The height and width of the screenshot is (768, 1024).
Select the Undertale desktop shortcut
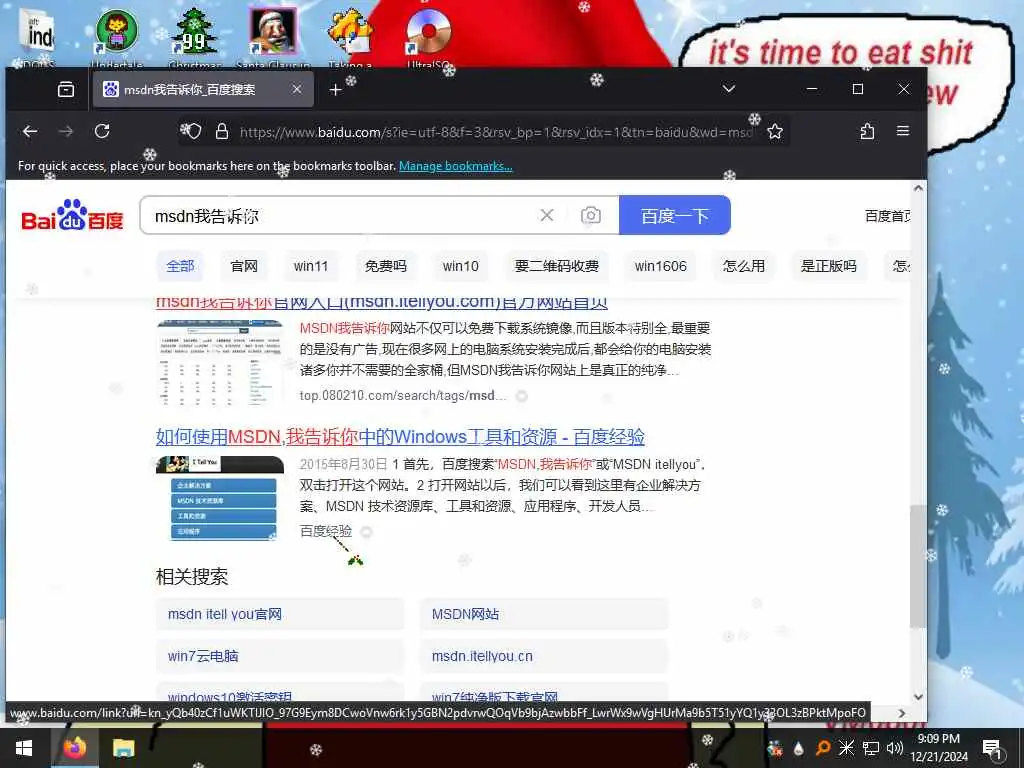[x=117, y=37]
